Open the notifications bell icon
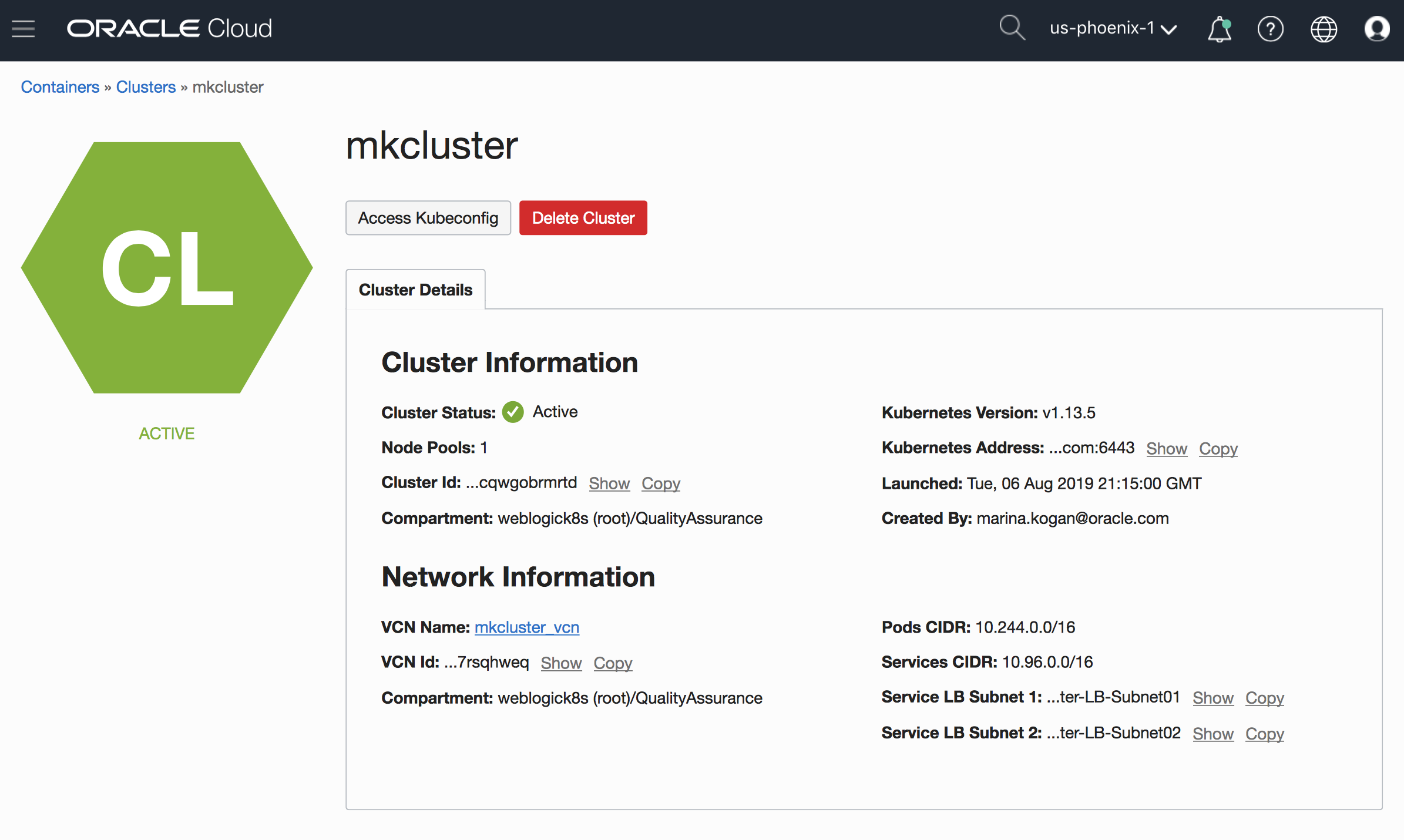Image resolution: width=1404 pixels, height=840 pixels. coord(1219,29)
